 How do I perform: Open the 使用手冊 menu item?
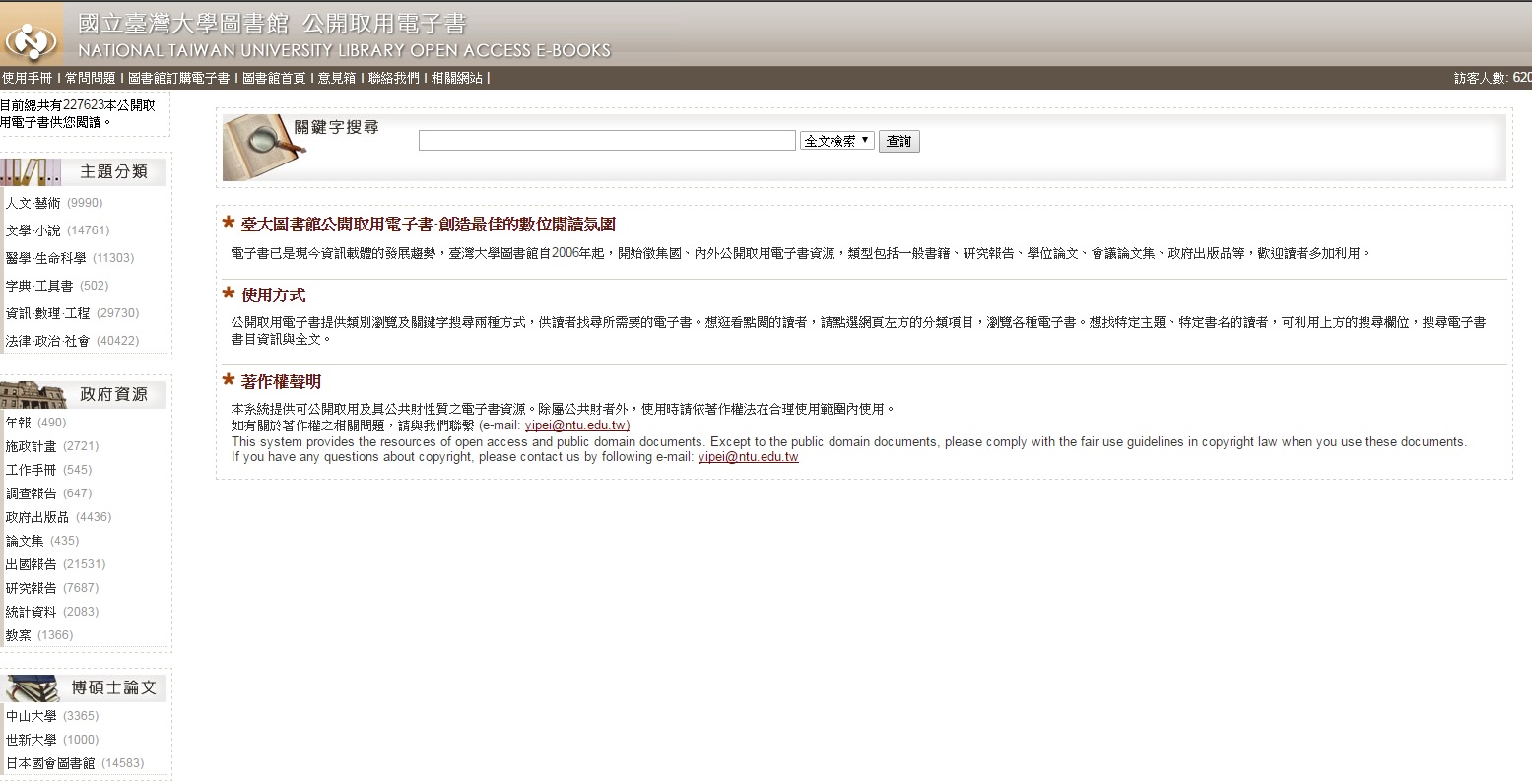coord(27,78)
